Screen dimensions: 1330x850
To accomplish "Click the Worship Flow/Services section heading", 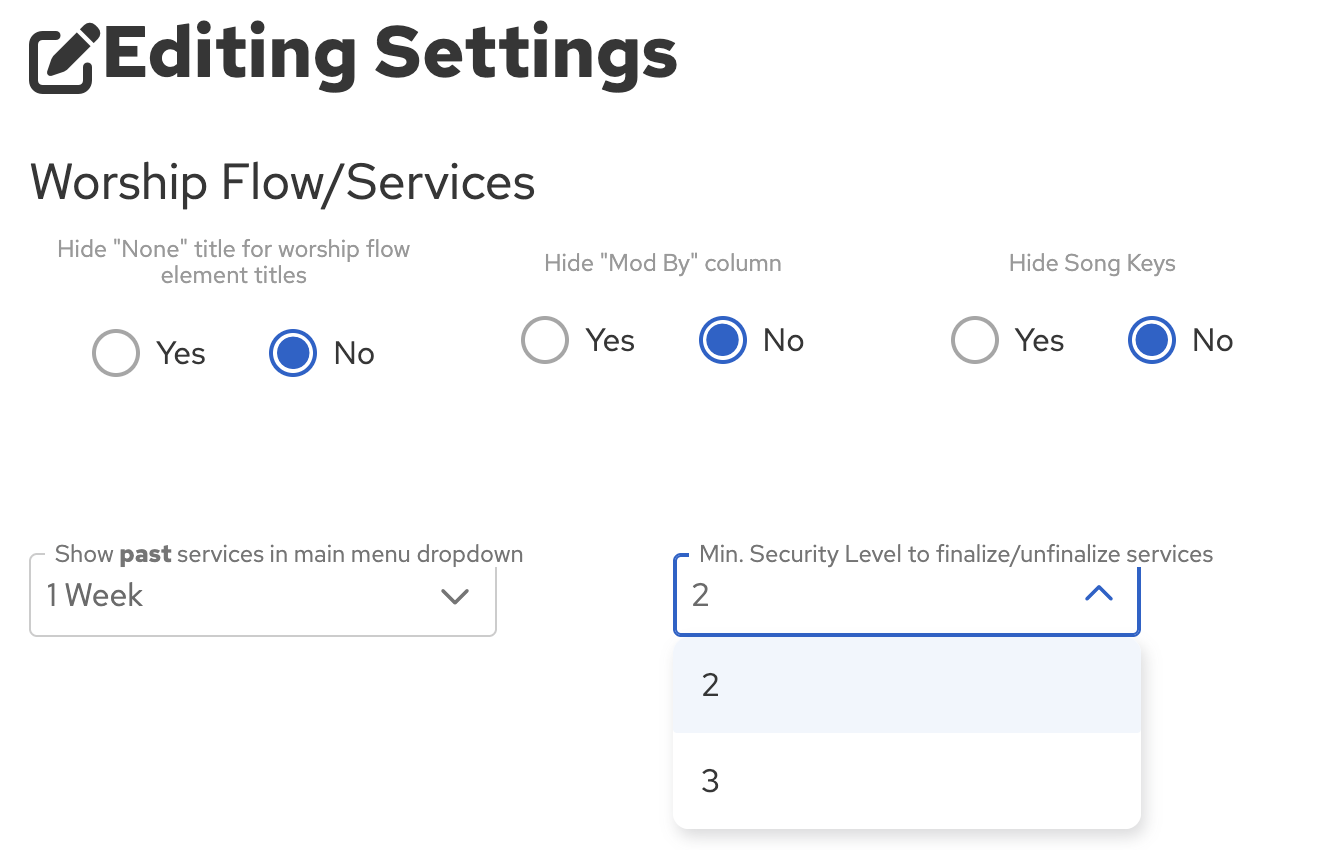I will [283, 183].
